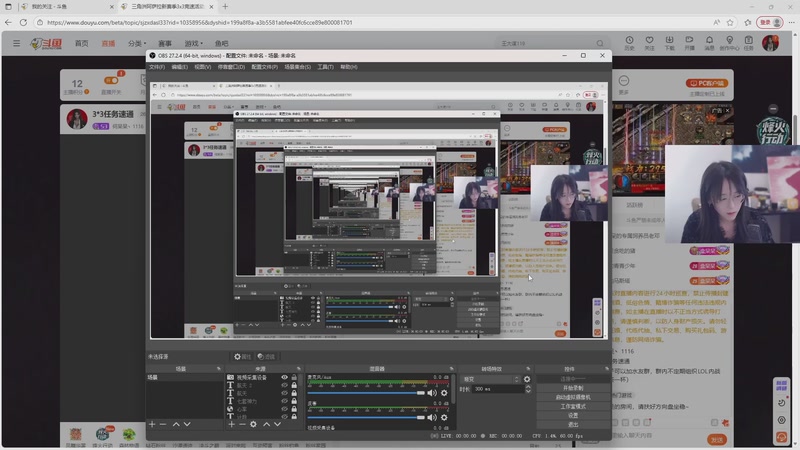Toggle lock on 计时 text source
Screen dimensions: 800x450
point(294,416)
